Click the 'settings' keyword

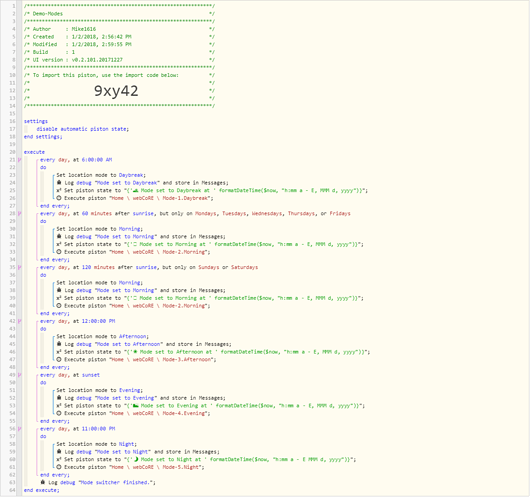click(36, 122)
